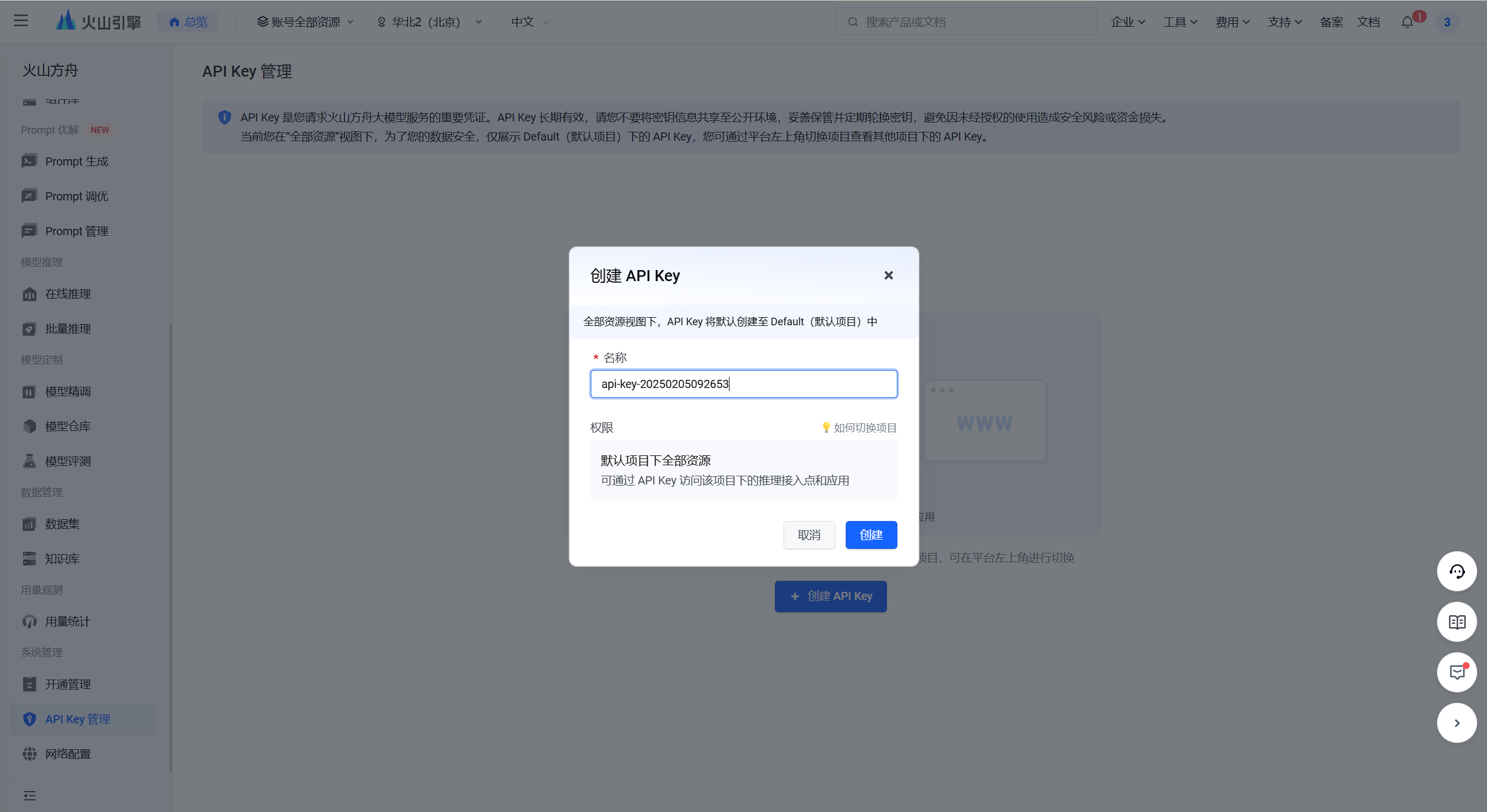
Task: Open the feedback message icon
Action: 1457,673
